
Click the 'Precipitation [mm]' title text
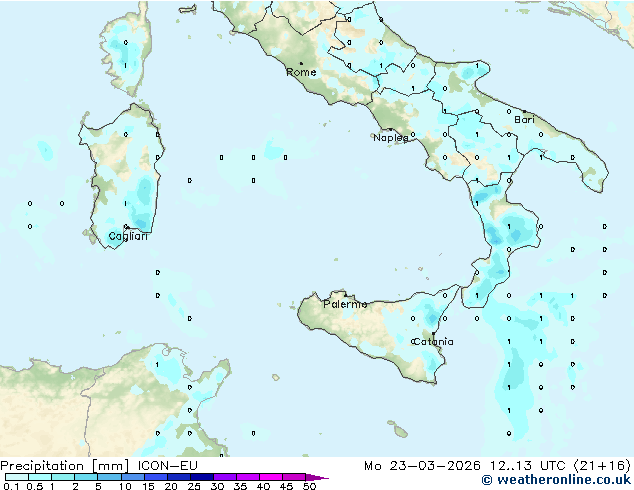[65, 466]
